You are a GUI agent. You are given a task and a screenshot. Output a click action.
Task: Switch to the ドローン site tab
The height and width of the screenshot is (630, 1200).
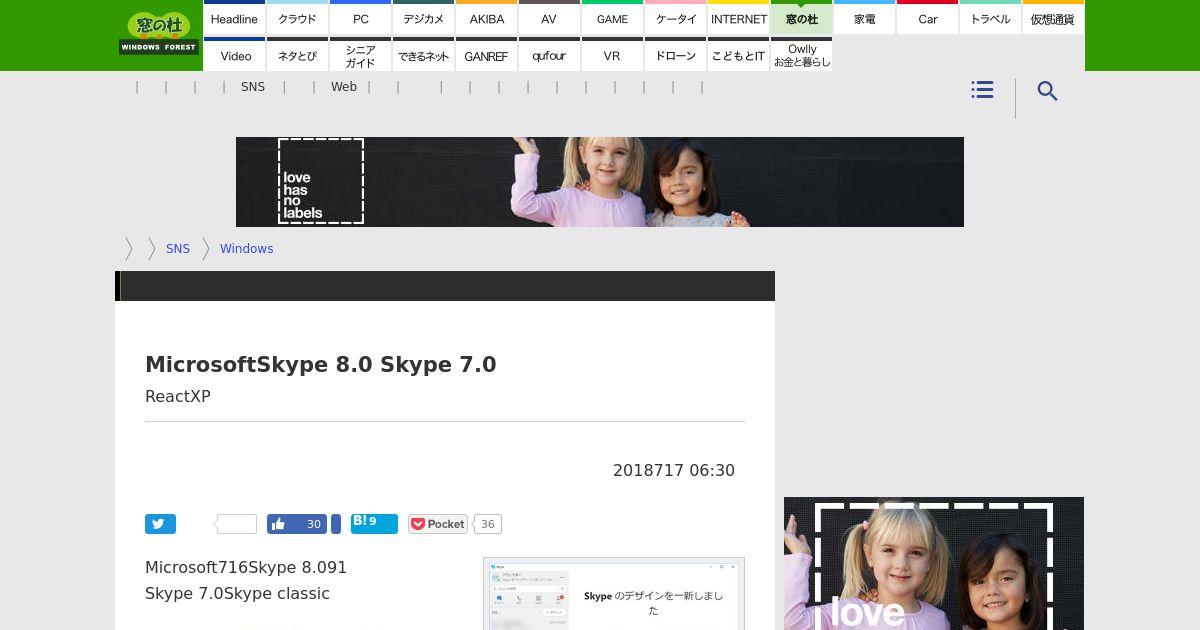click(675, 55)
